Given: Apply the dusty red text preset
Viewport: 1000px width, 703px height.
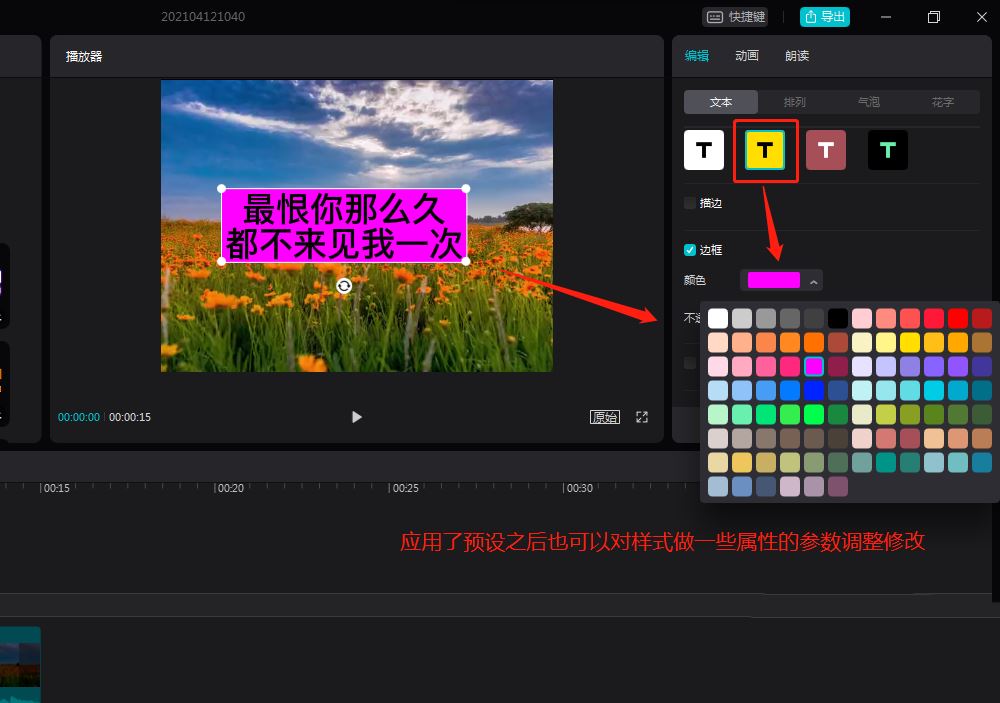Looking at the screenshot, I should pyautogui.click(x=826, y=150).
